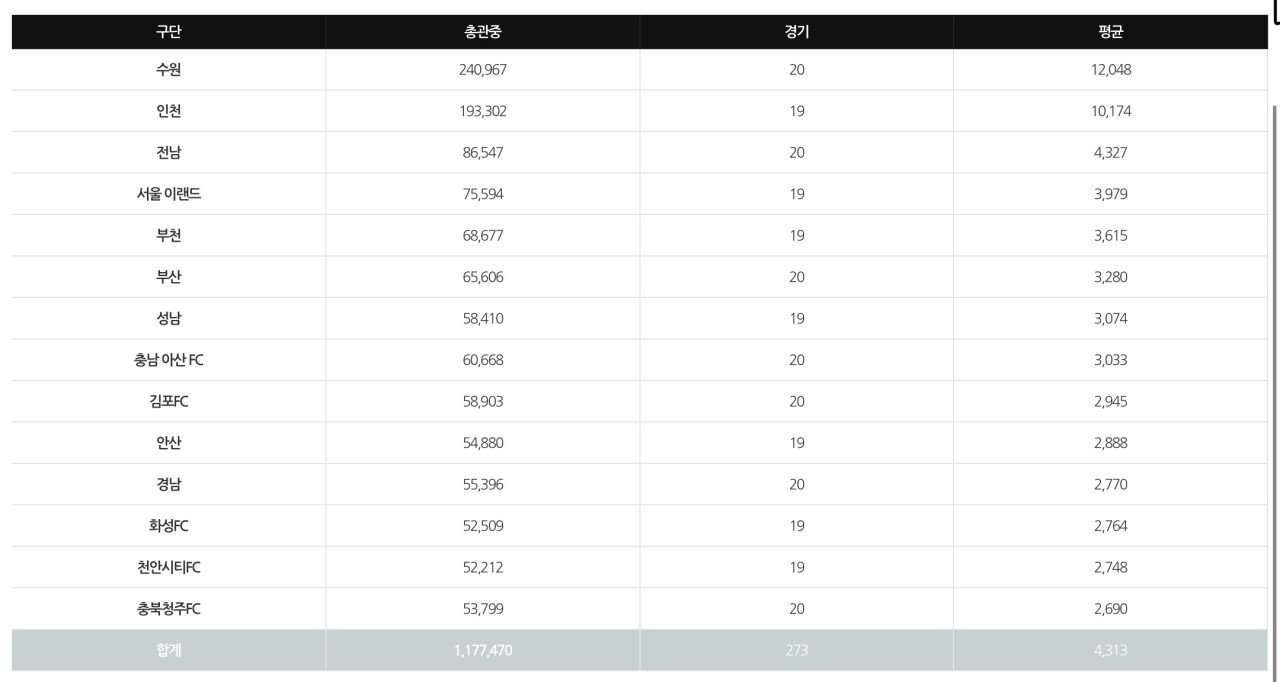Click the 서울 이랜드 team name
Image resolution: width=1280 pixels, height=682 pixels.
click(168, 194)
